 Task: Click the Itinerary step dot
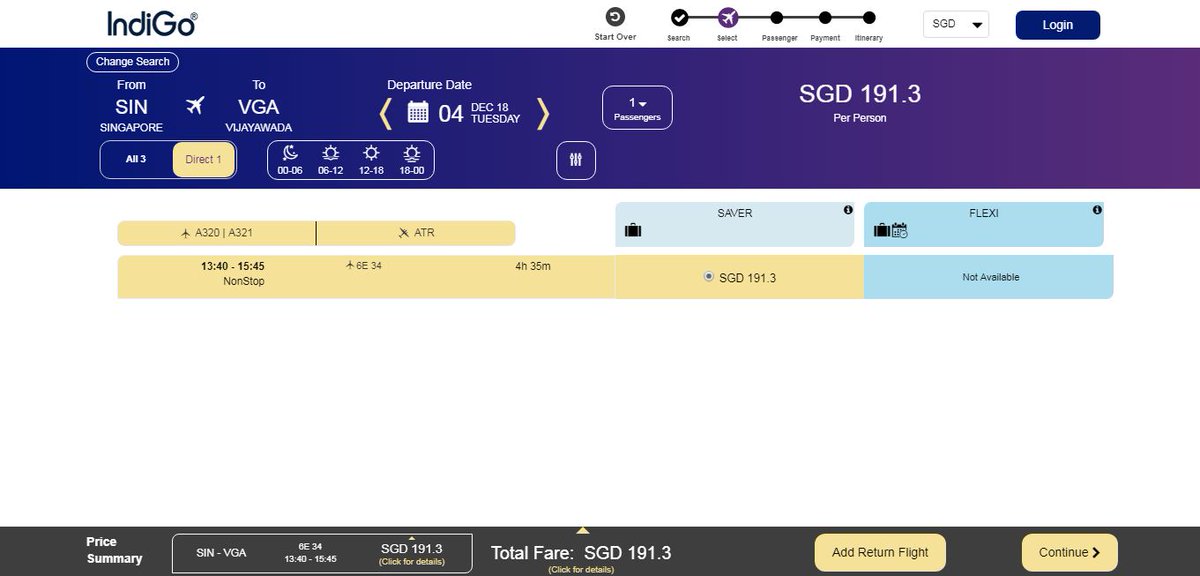pyautogui.click(x=869, y=17)
